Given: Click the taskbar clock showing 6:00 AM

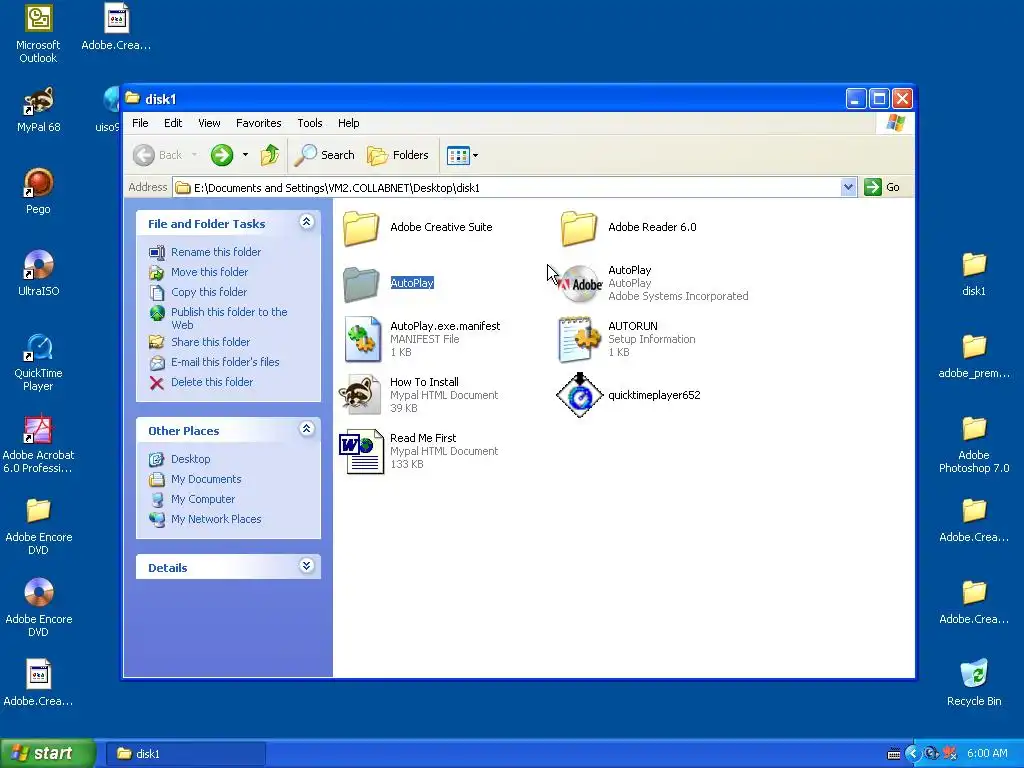Looking at the screenshot, I should [987, 754].
